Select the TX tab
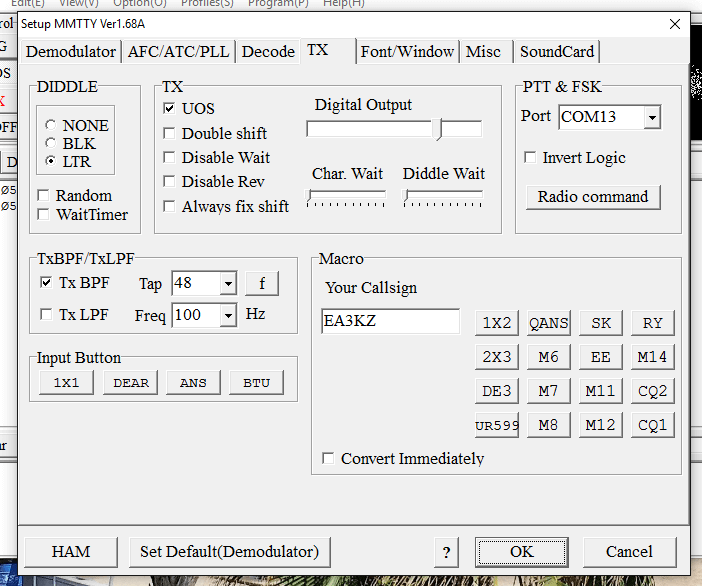Screen dimensions: 702x586 click(328, 50)
